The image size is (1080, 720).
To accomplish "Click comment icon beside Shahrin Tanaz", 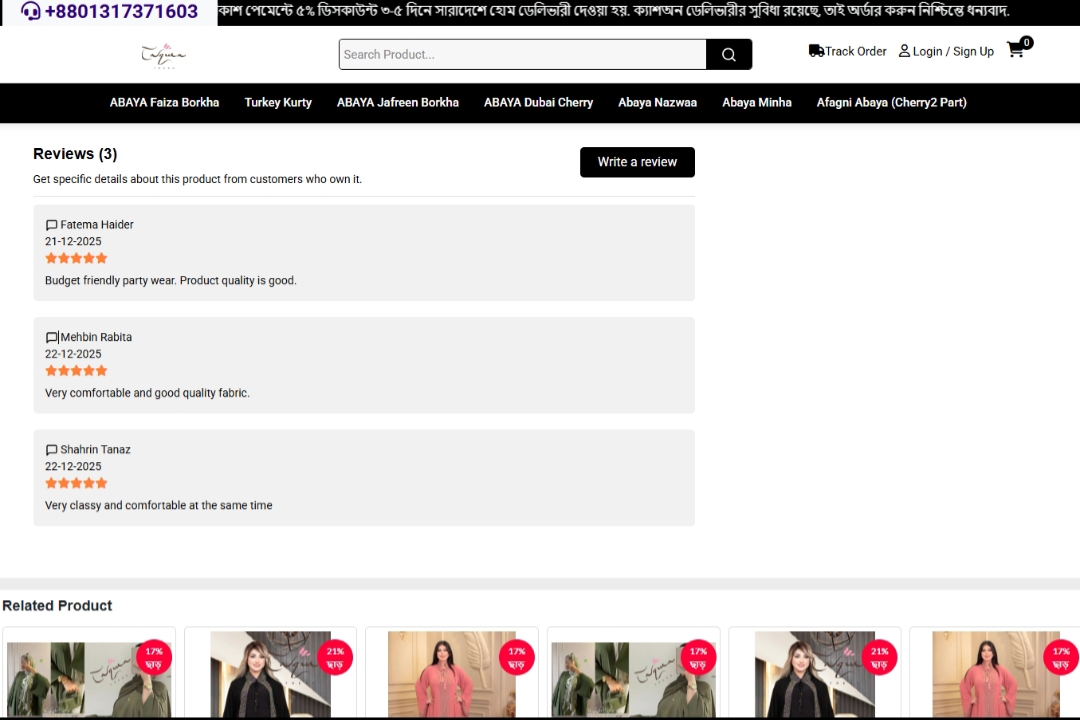I will (x=51, y=450).
